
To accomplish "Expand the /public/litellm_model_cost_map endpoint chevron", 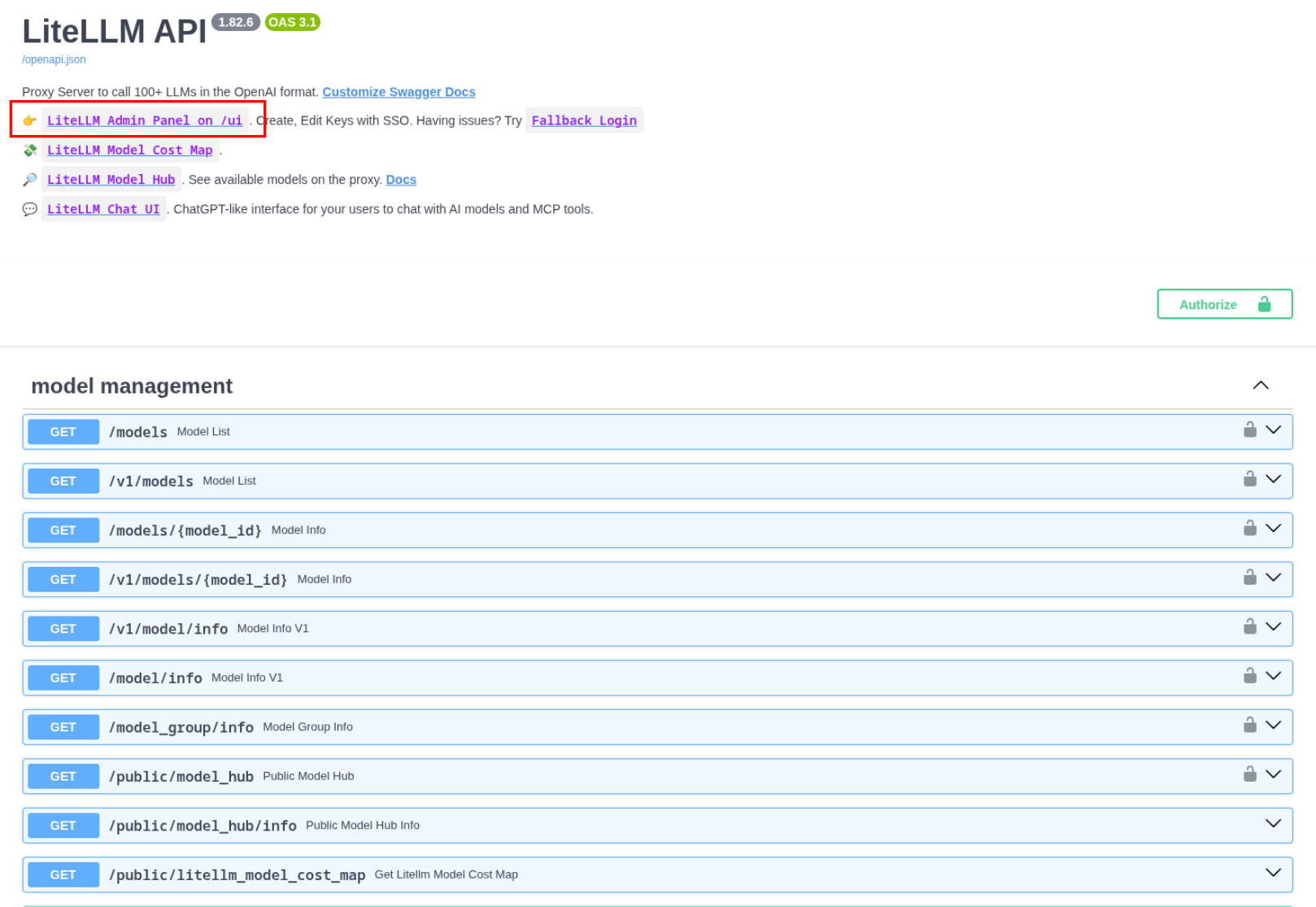I will 1274,872.
